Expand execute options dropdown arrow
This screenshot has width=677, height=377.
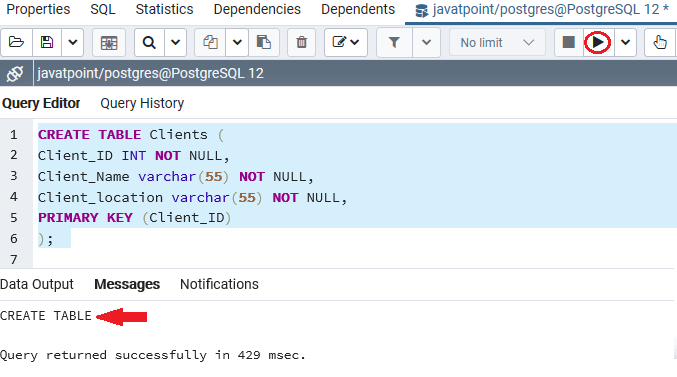coord(626,42)
